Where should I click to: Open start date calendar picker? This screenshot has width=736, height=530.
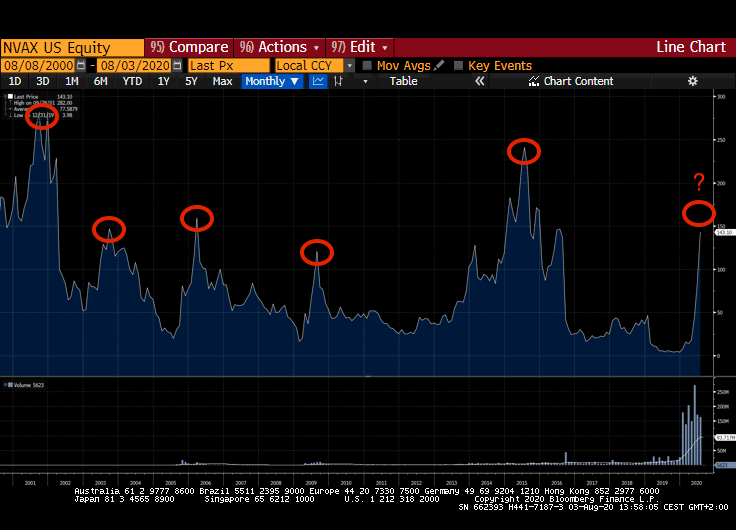tap(81, 65)
